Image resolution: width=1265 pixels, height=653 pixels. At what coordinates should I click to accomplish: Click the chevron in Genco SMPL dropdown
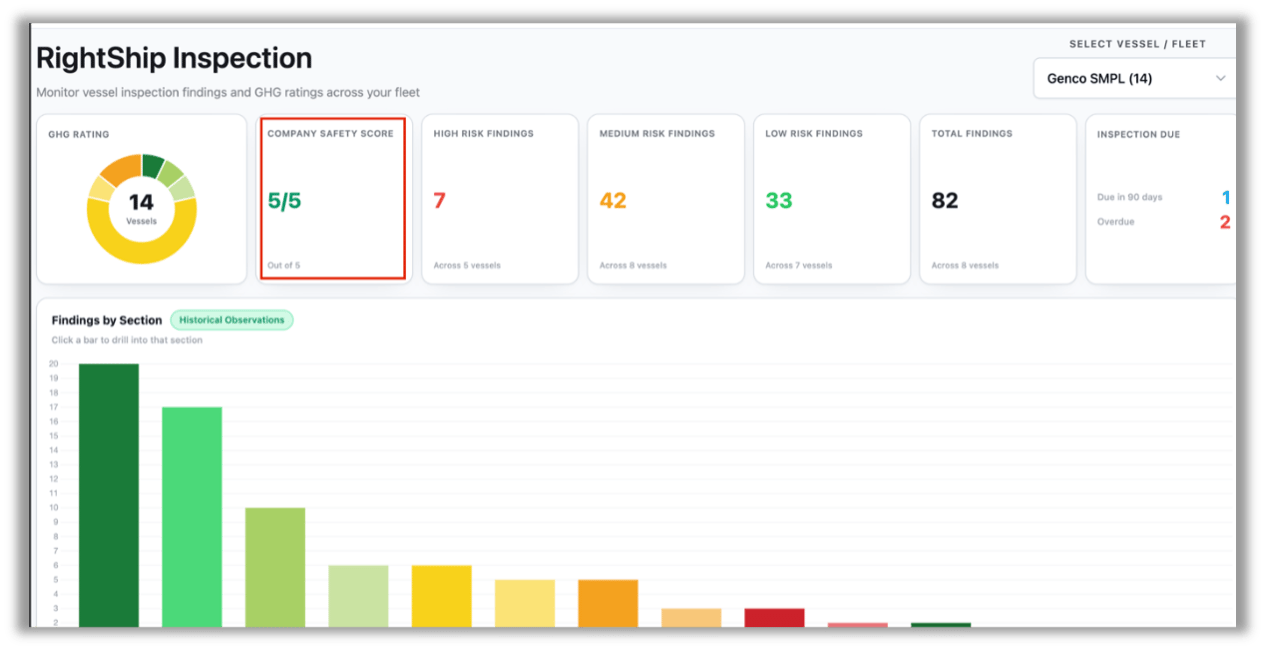(x=1220, y=78)
